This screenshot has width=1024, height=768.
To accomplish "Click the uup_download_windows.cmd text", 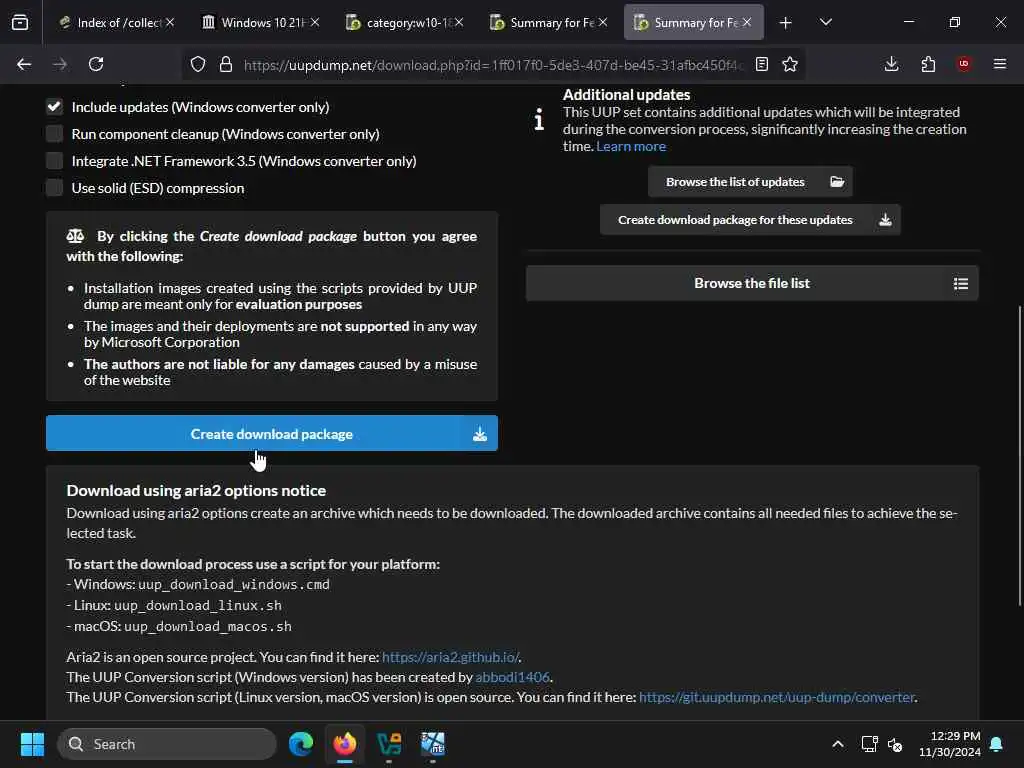I will point(234,584).
